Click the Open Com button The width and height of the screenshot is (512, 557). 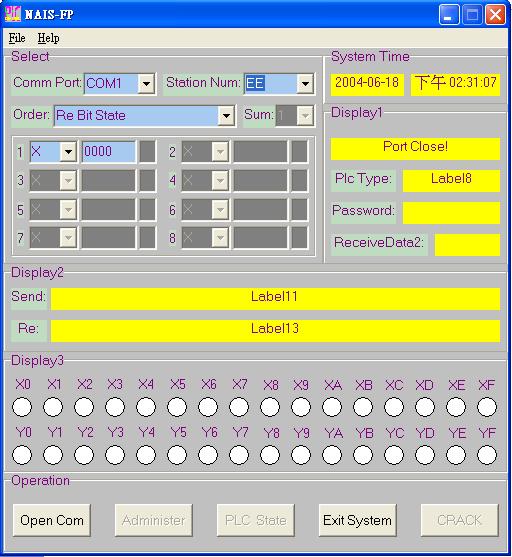click(x=52, y=520)
